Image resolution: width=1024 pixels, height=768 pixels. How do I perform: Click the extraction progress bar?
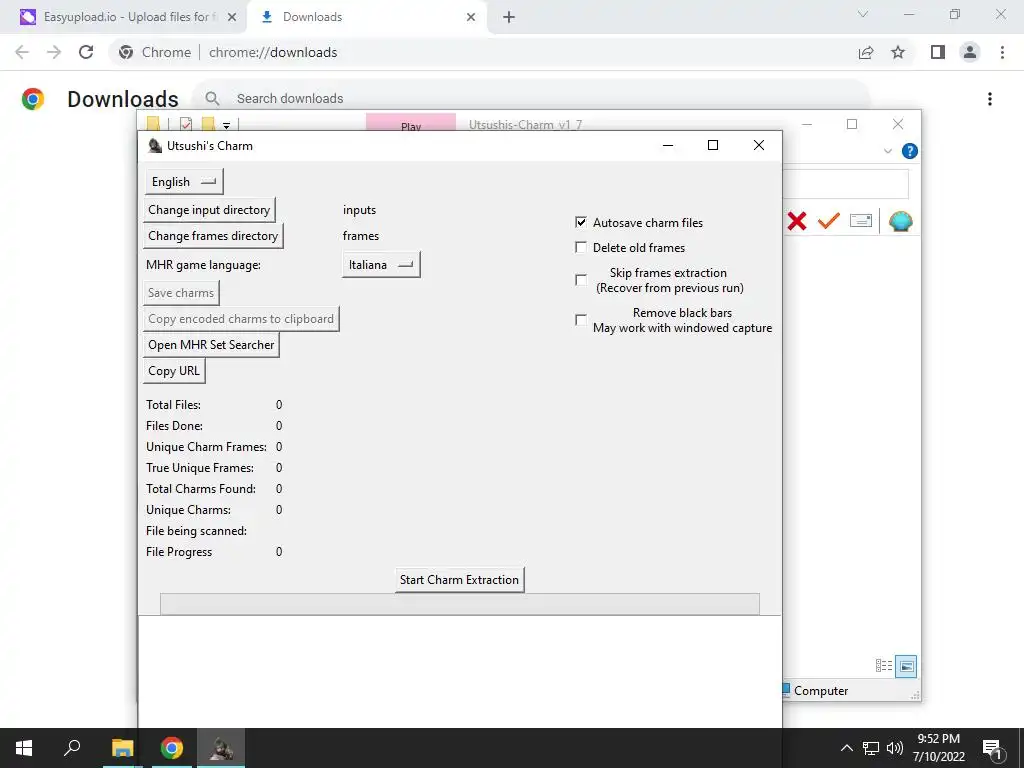click(x=460, y=604)
